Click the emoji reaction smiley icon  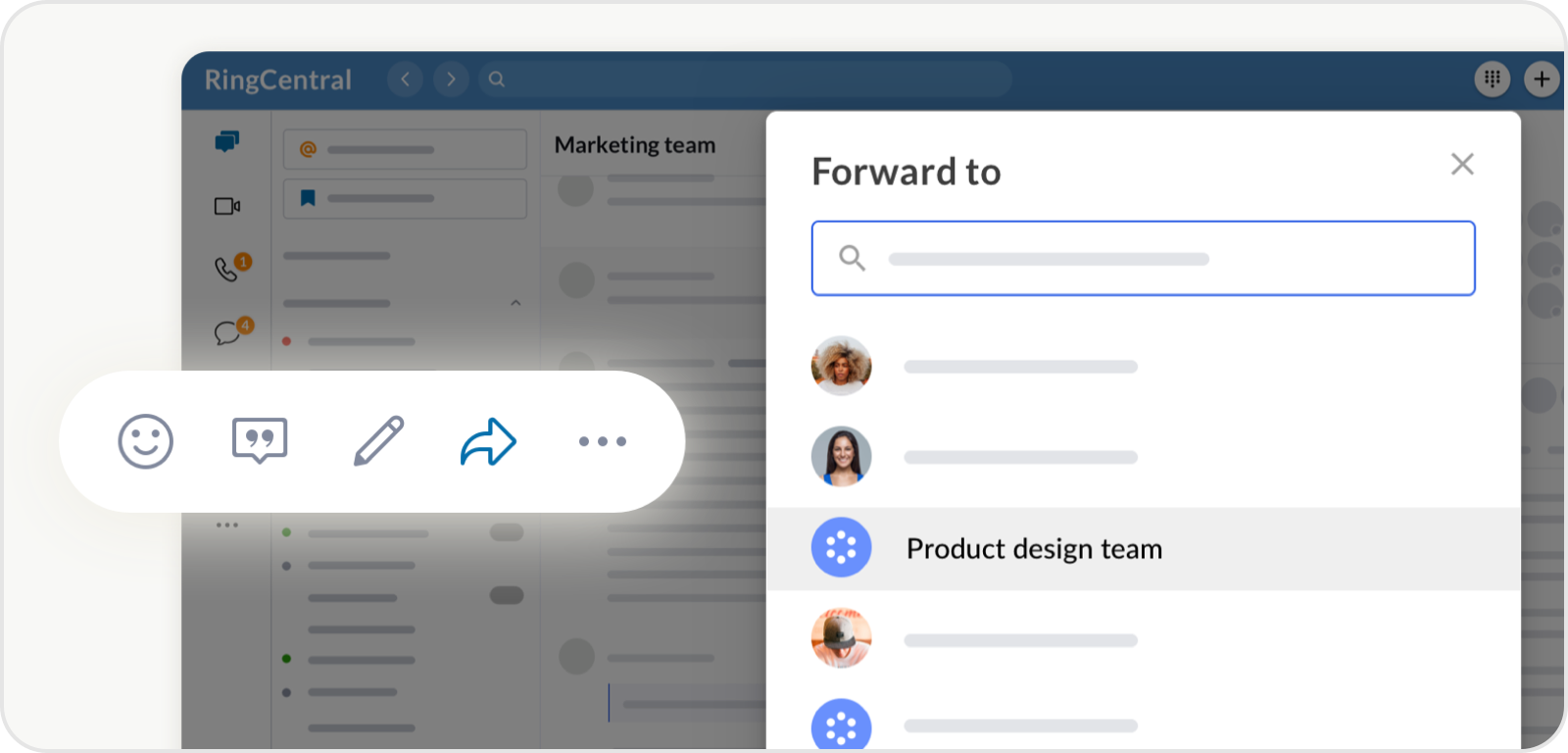pos(145,441)
